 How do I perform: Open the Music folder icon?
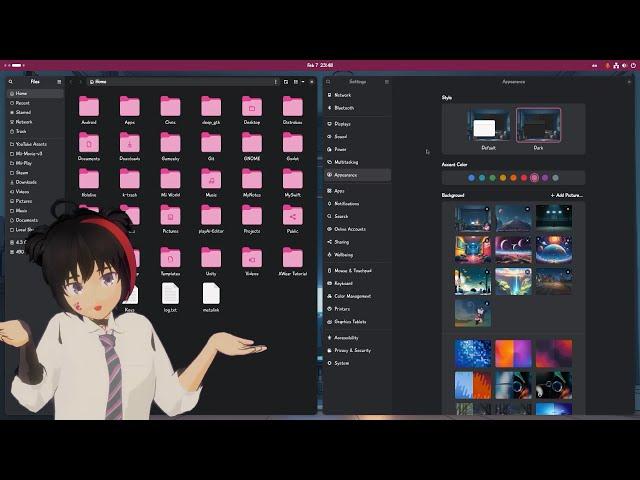[x=211, y=179]
